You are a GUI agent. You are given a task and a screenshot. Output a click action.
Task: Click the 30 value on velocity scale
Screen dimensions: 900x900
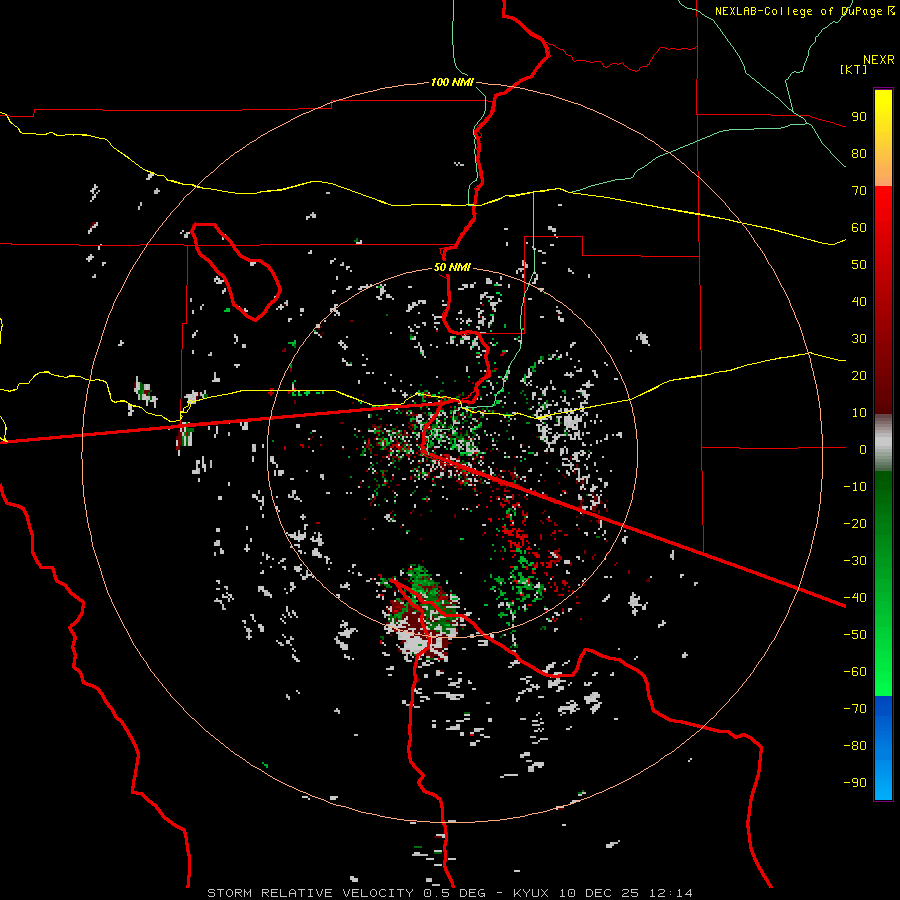pyautogui.click(x=859, y=339)
